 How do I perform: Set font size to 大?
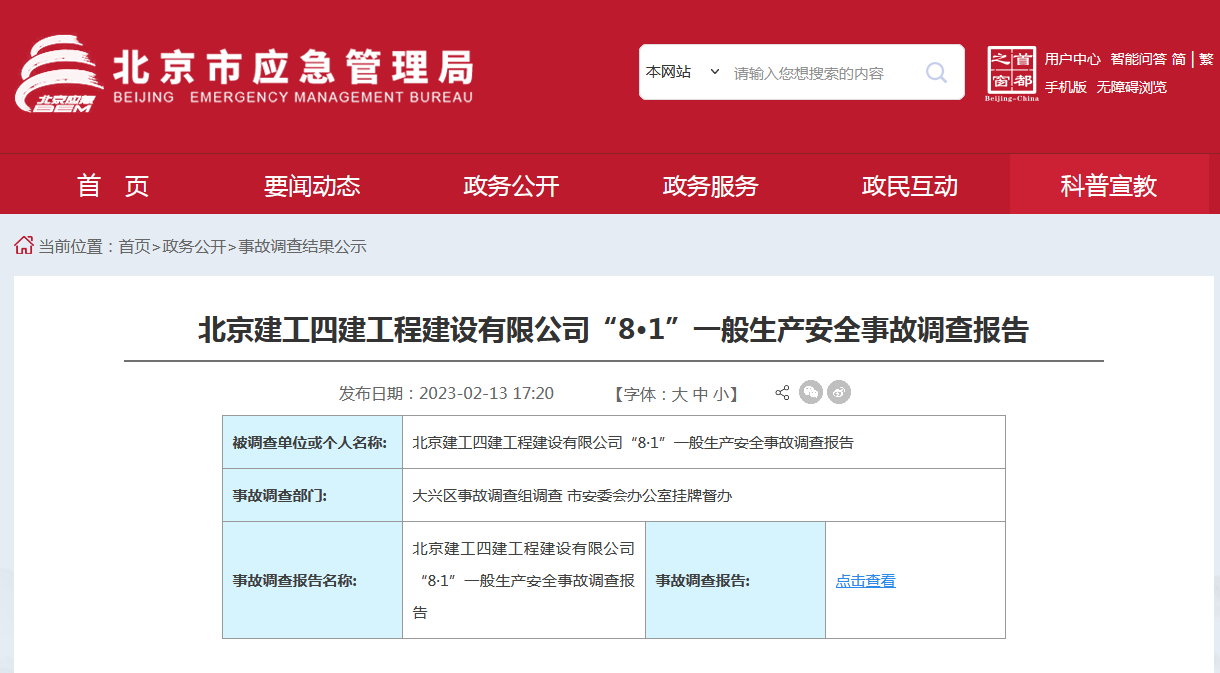pyautogui.click(x=679, y=394)
